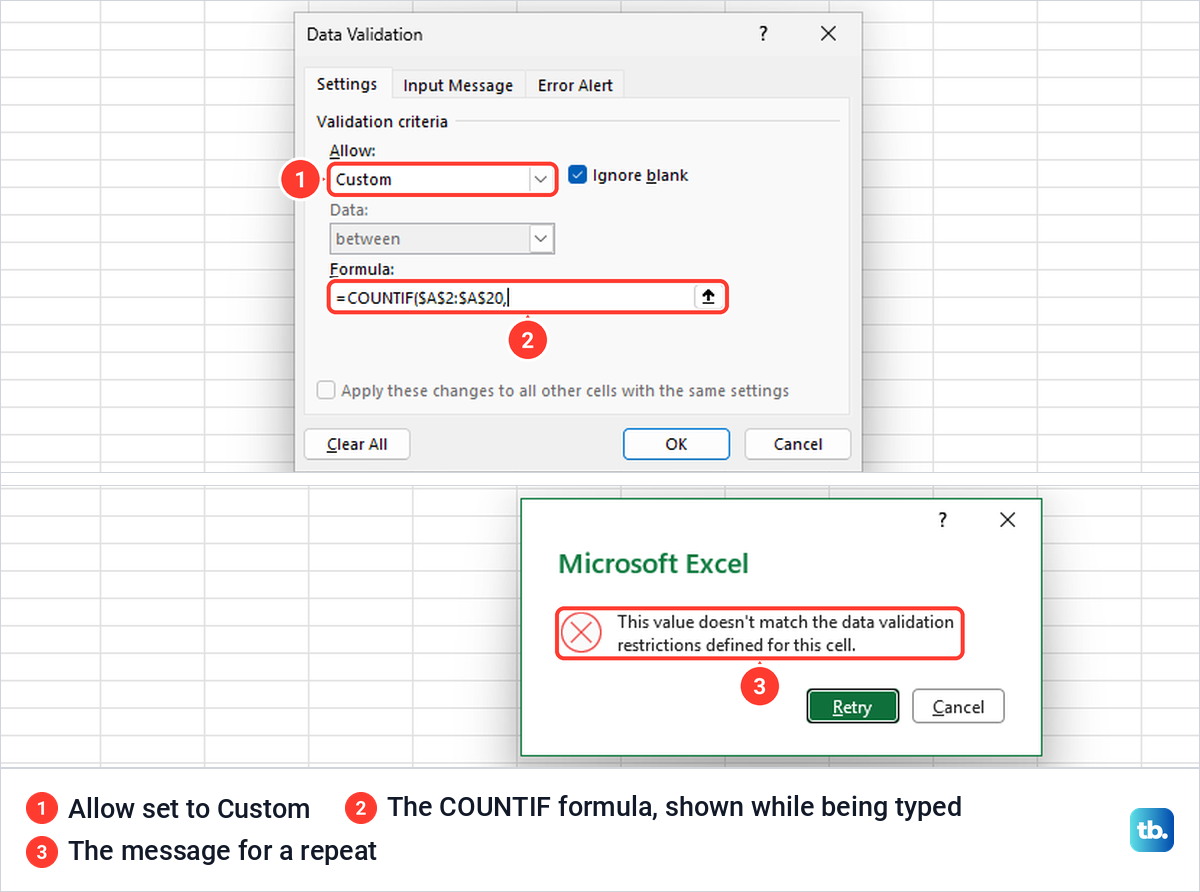The width and height of the screenshot is (1200, 892).
Task: Toggle the Ignore blank checkbox
Action: click(x=577, y=175)
